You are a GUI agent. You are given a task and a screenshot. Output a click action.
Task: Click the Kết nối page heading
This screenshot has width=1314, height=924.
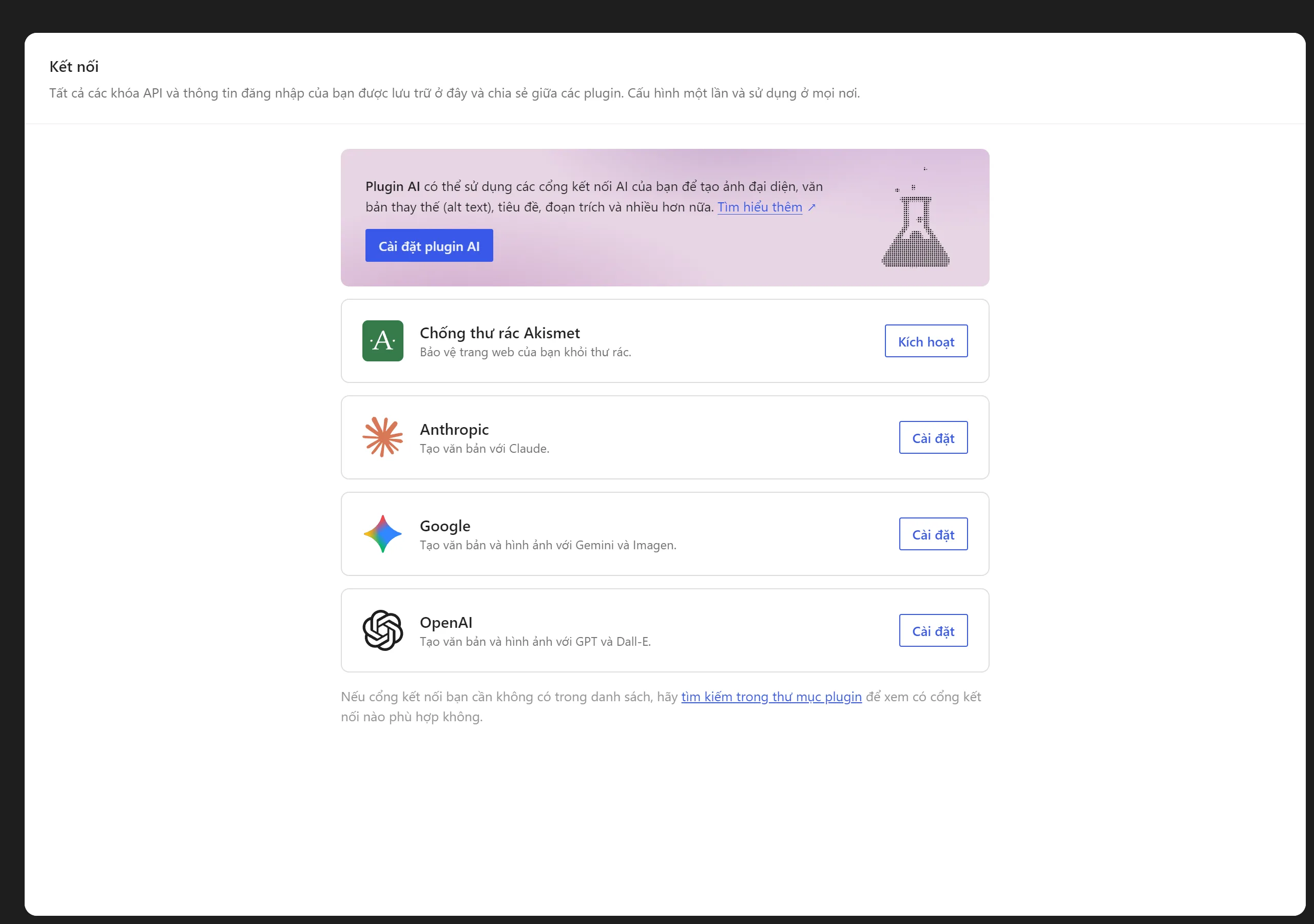[x=74, y=66]
